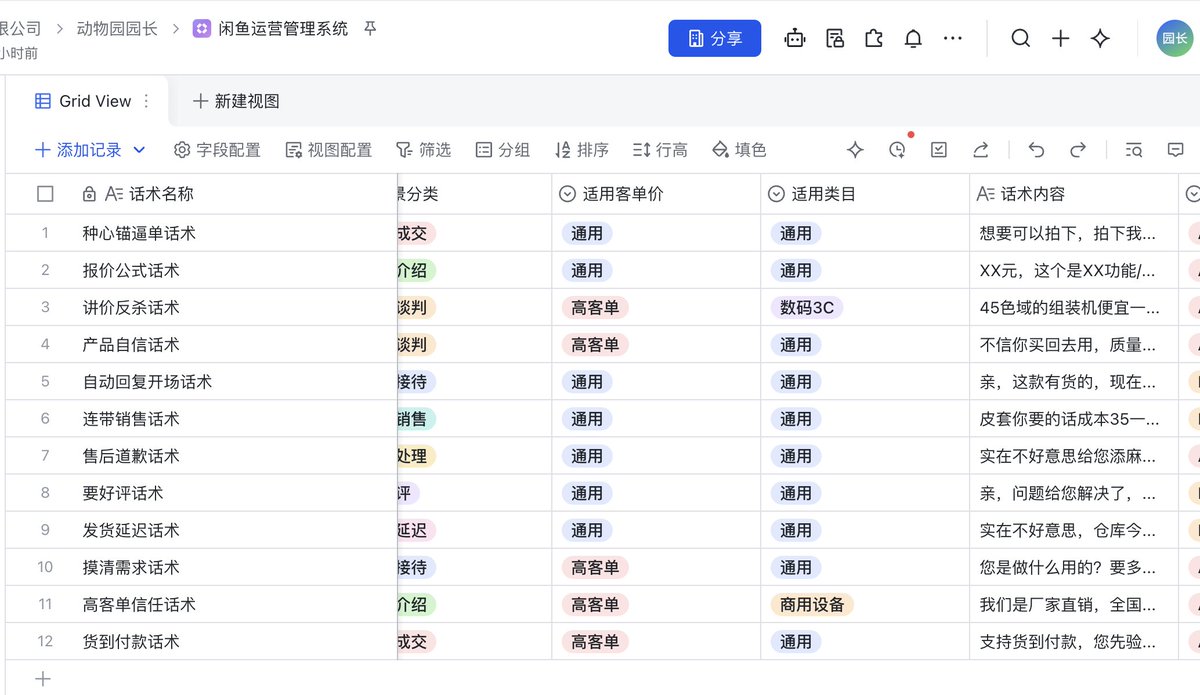This screenshot has width=1200, height=695.
Task: Open 视图配置 view settings
Action: (x=328, y=150)
